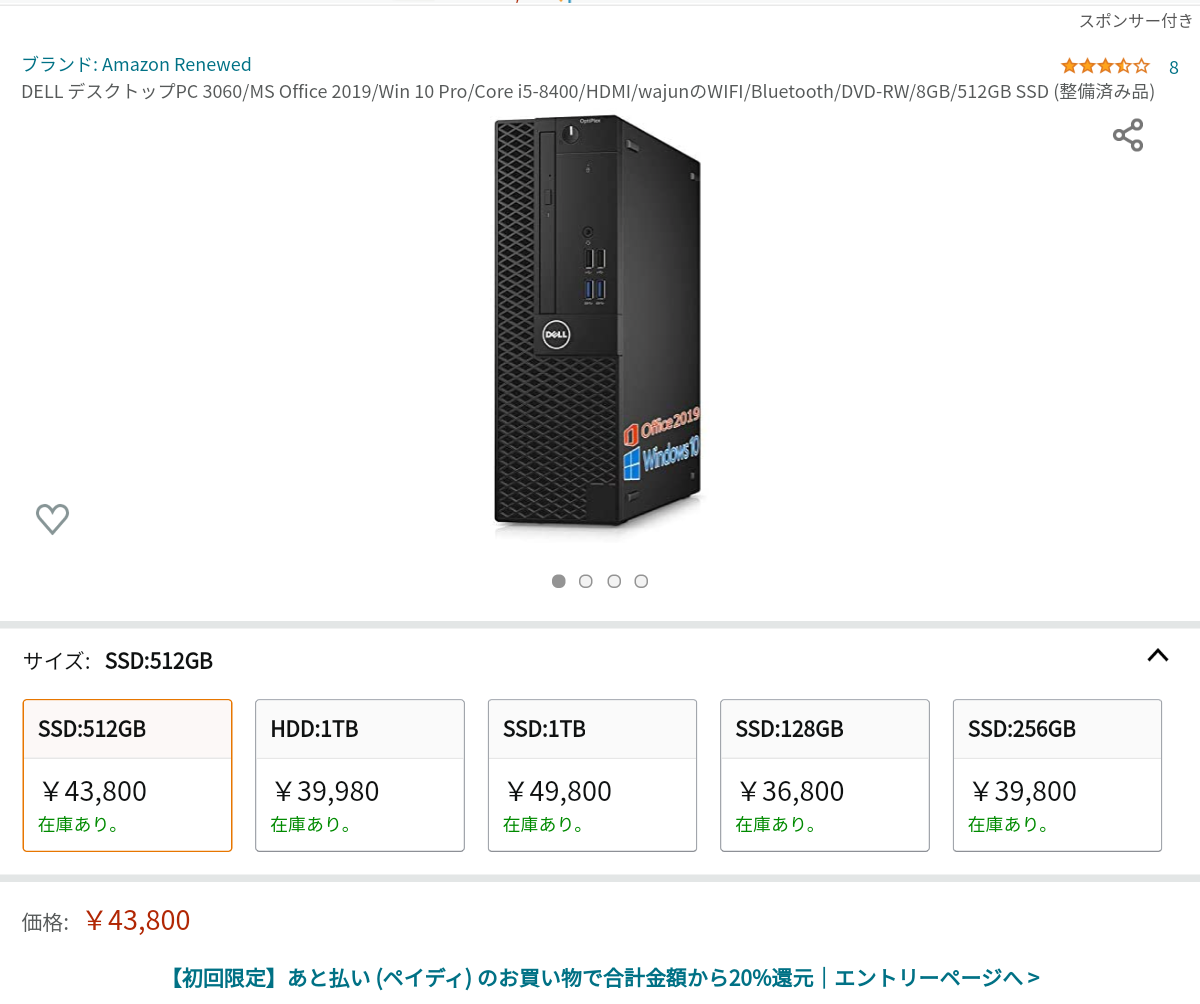Image resolution: width=1200 pixels, height=1004 pixels.
Task: Pick the SSD:128GB size option
Action: click(x=824, y=775)
